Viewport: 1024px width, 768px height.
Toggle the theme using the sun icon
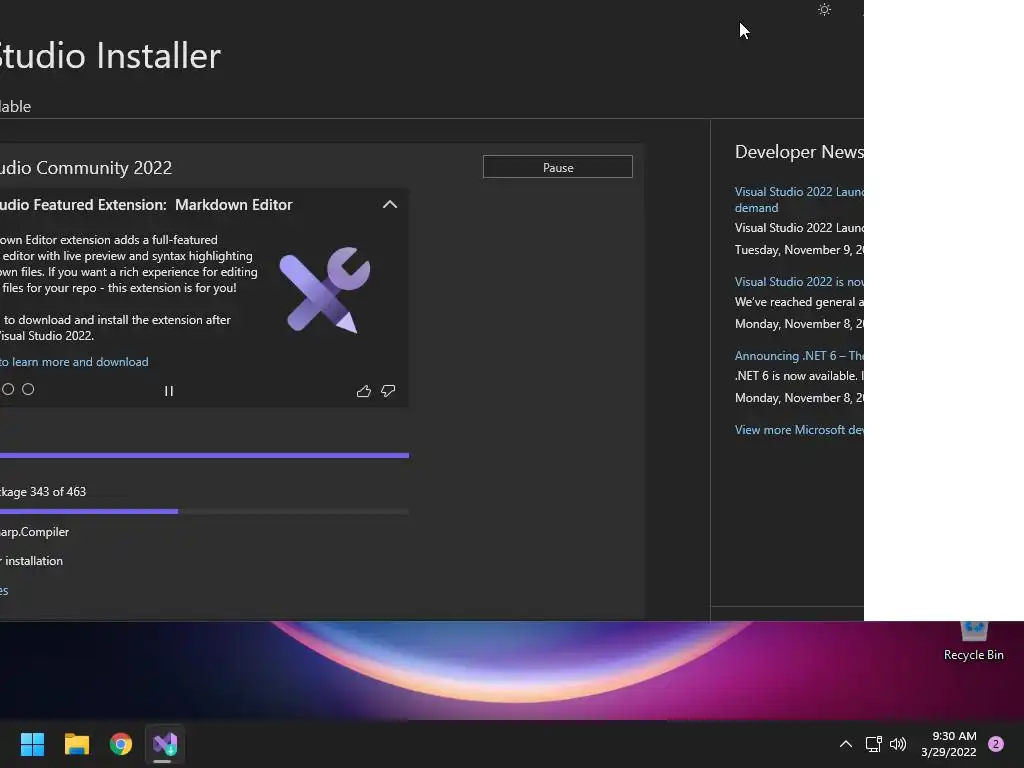824,10
